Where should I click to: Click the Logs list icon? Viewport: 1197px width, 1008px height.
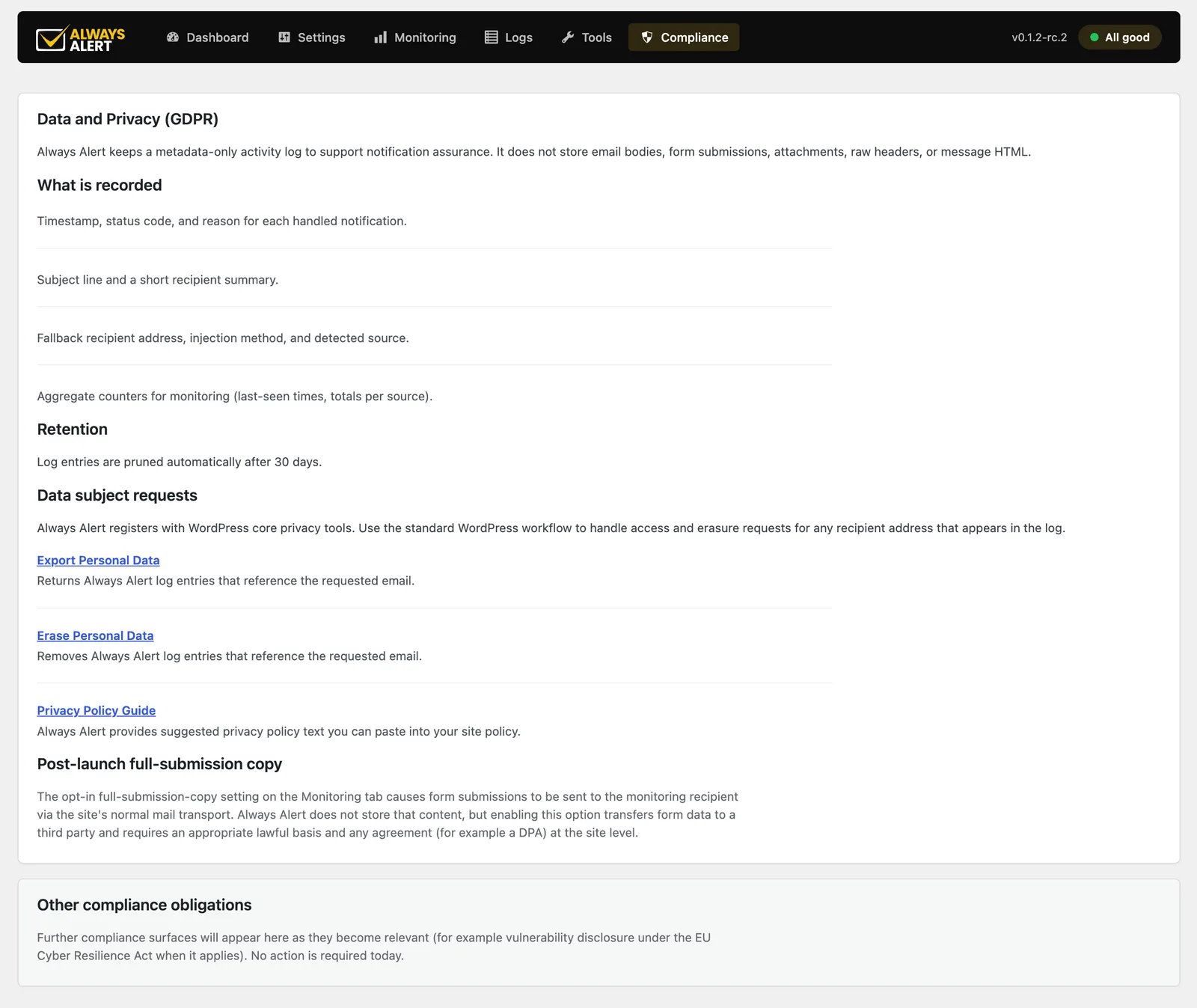click(492, 37)
